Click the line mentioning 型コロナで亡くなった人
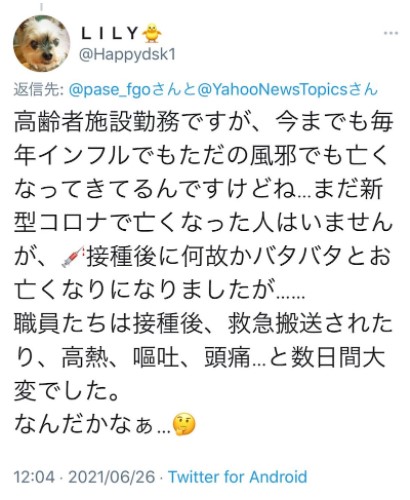This screenshot has height=500, width=410. point(203,223)
